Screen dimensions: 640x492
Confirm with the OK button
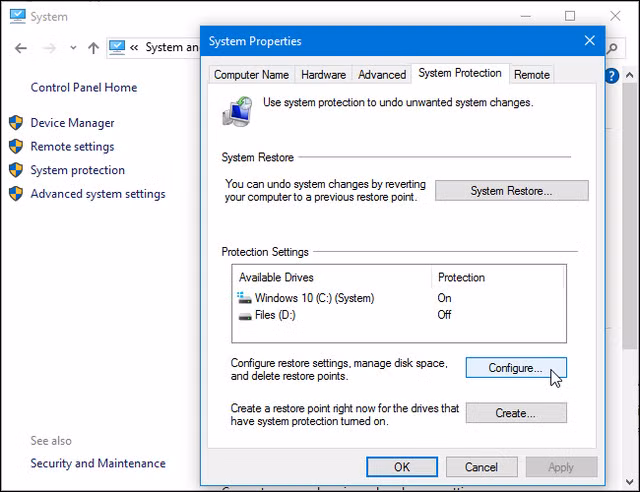(x=401, y=467)
